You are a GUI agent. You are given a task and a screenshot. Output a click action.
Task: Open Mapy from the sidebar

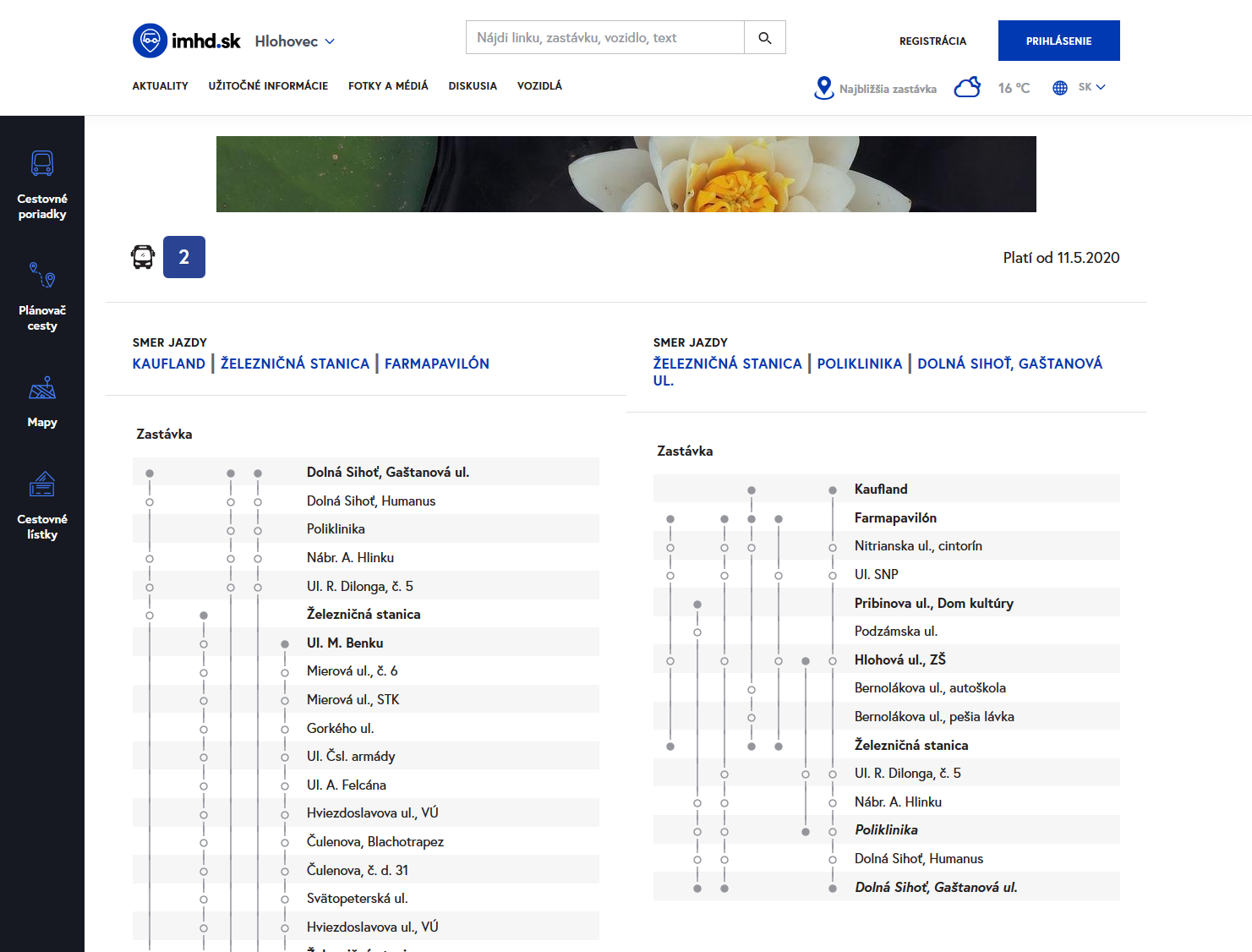42,402
